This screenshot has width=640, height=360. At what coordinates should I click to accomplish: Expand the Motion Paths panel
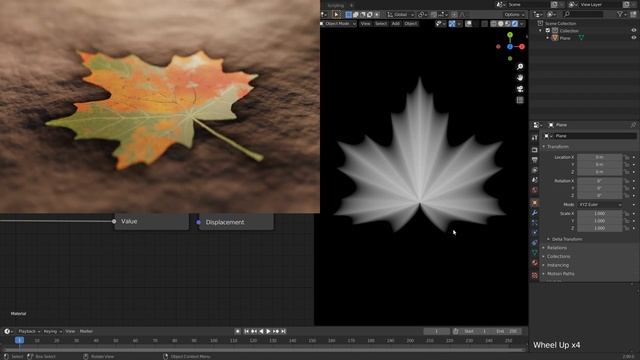pyautogui.click(x=560, y=273)
